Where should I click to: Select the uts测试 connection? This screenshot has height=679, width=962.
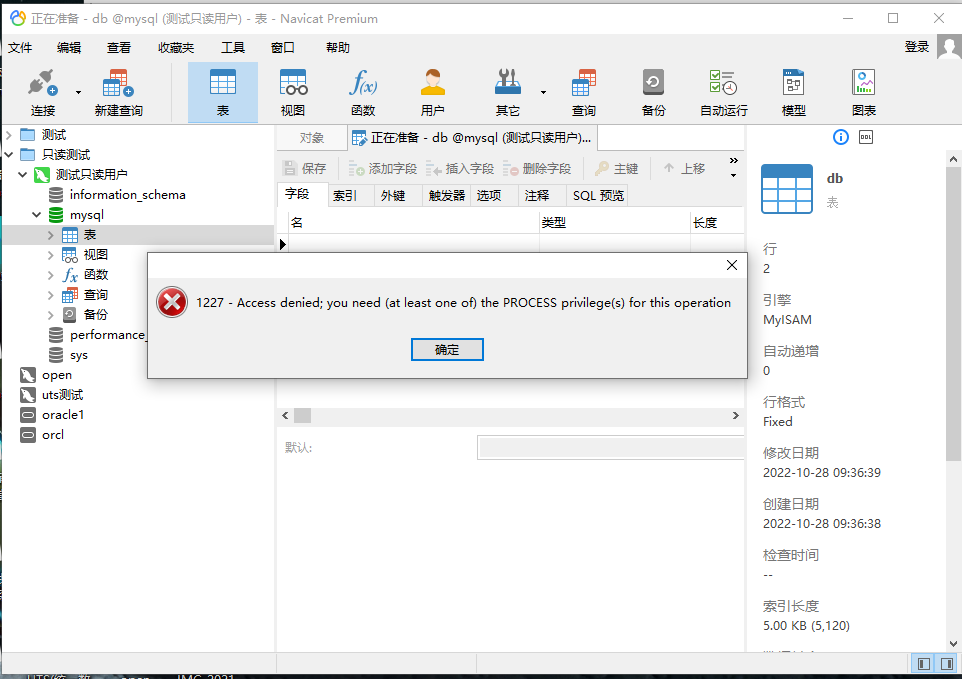62,395
